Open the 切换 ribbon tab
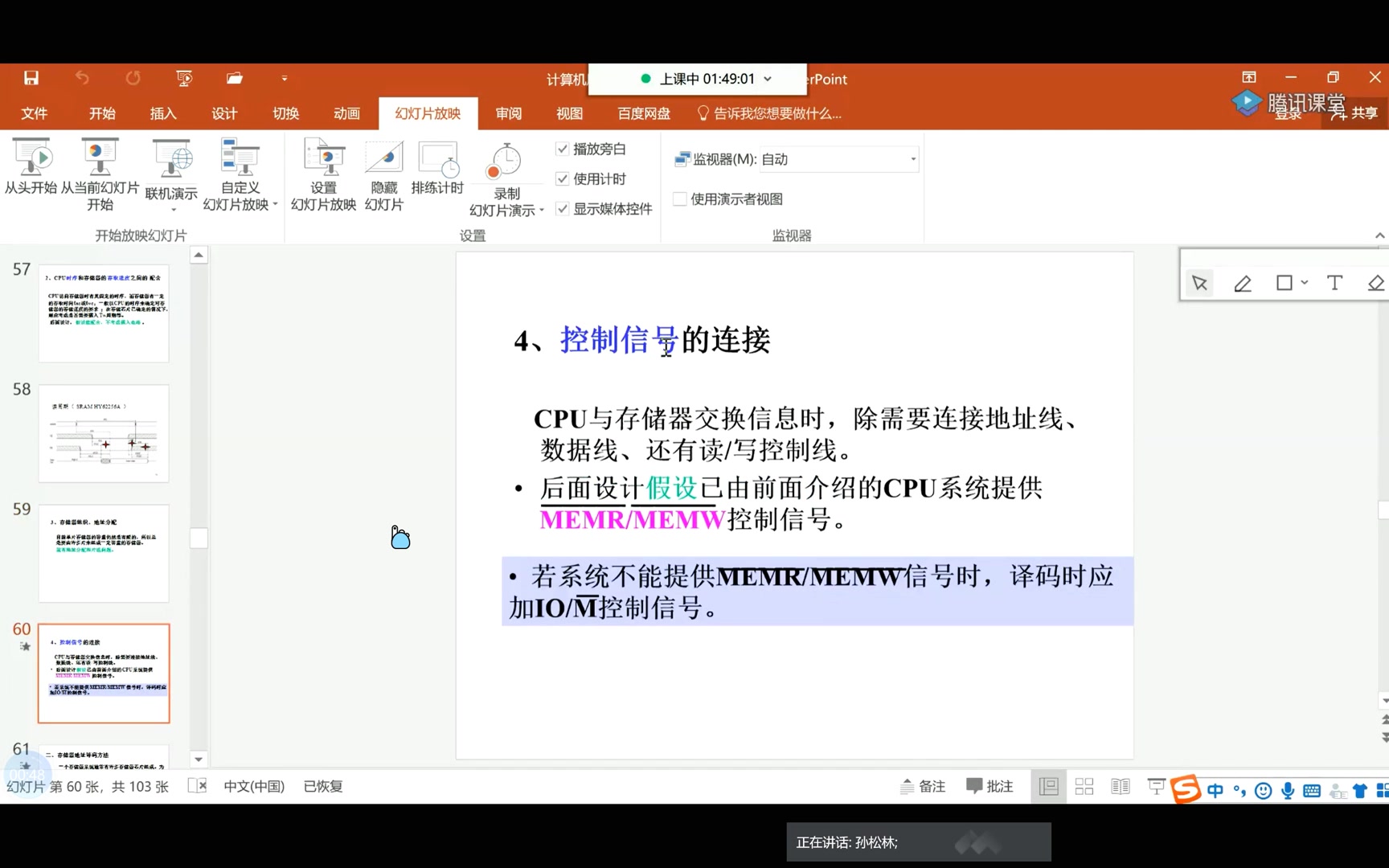 tap(285, 113)
